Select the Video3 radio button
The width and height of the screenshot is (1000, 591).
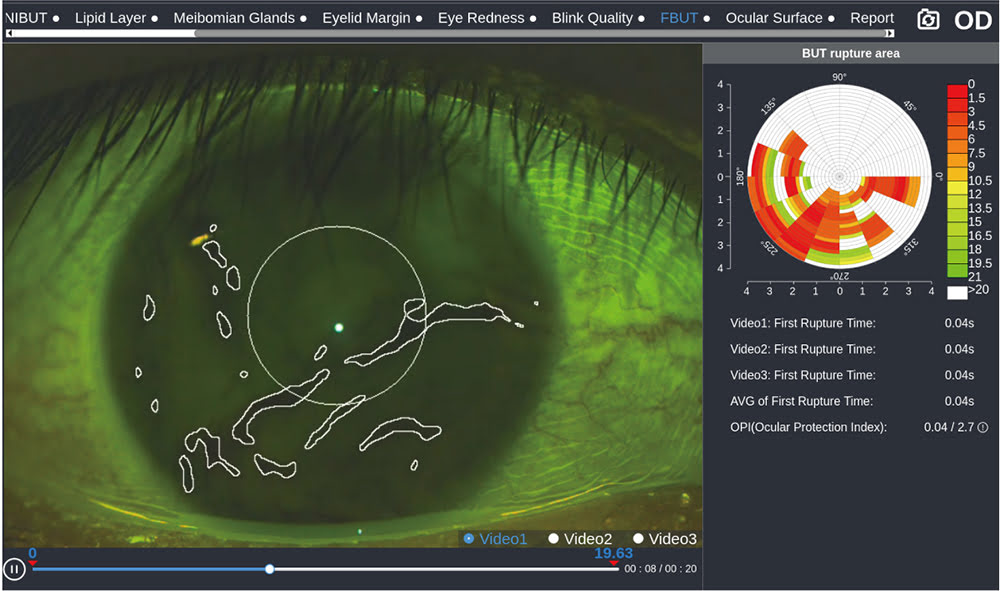[638, 539]
